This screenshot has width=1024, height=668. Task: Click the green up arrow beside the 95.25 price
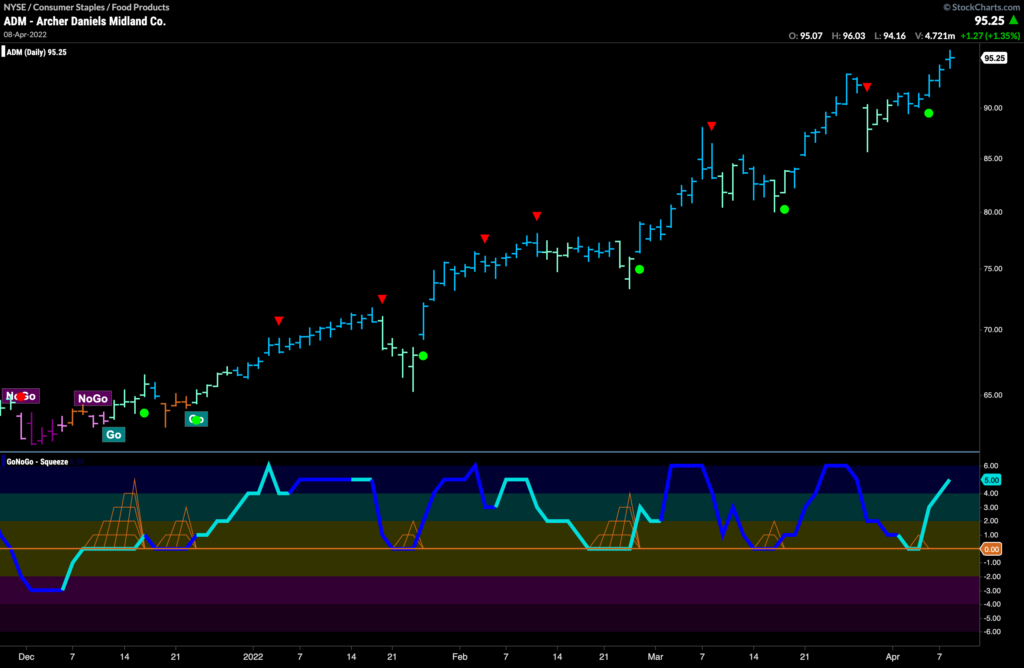click(x=1014, y=20)
